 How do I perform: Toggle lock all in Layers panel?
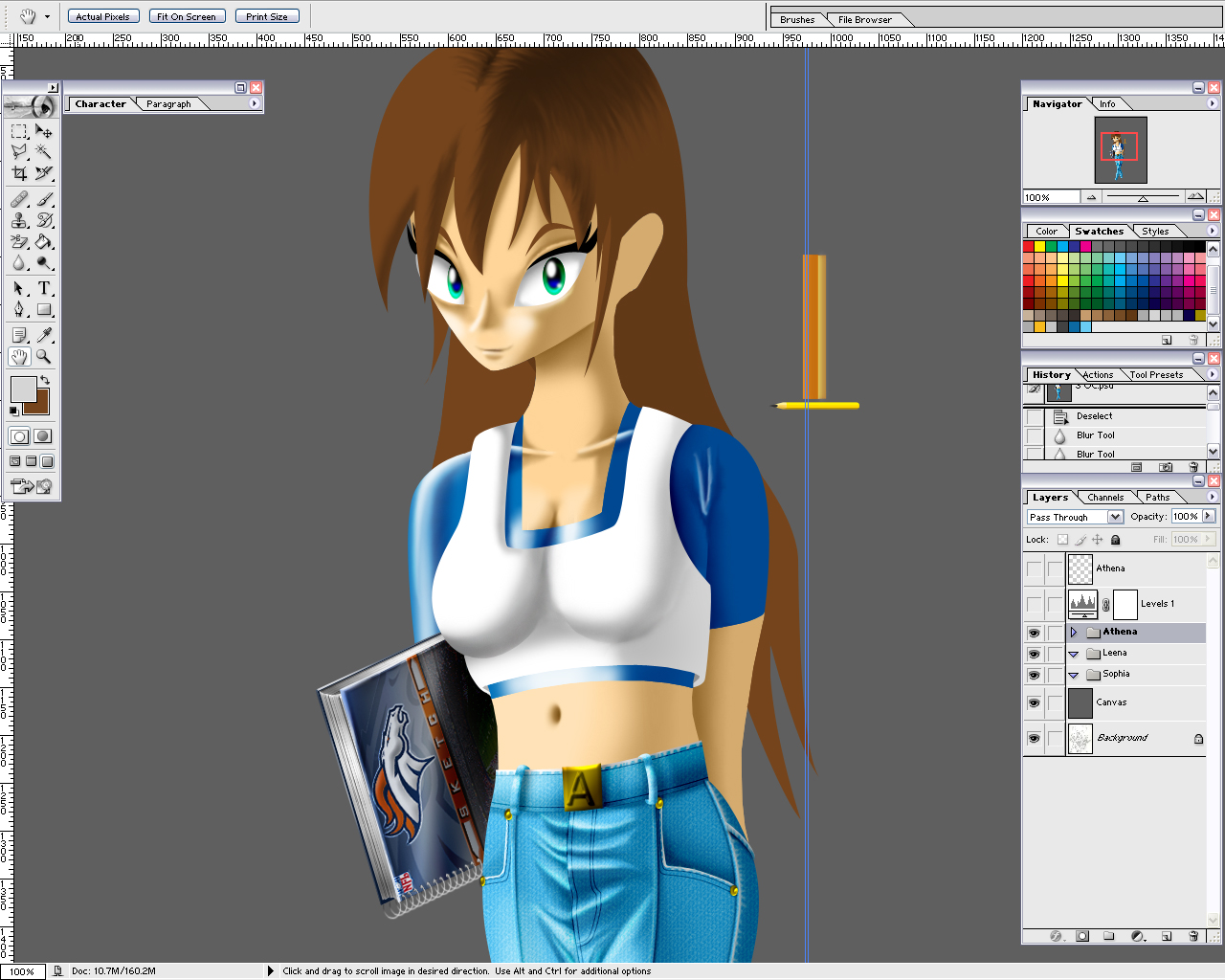pyautogui.click(x=1115, y=540)
